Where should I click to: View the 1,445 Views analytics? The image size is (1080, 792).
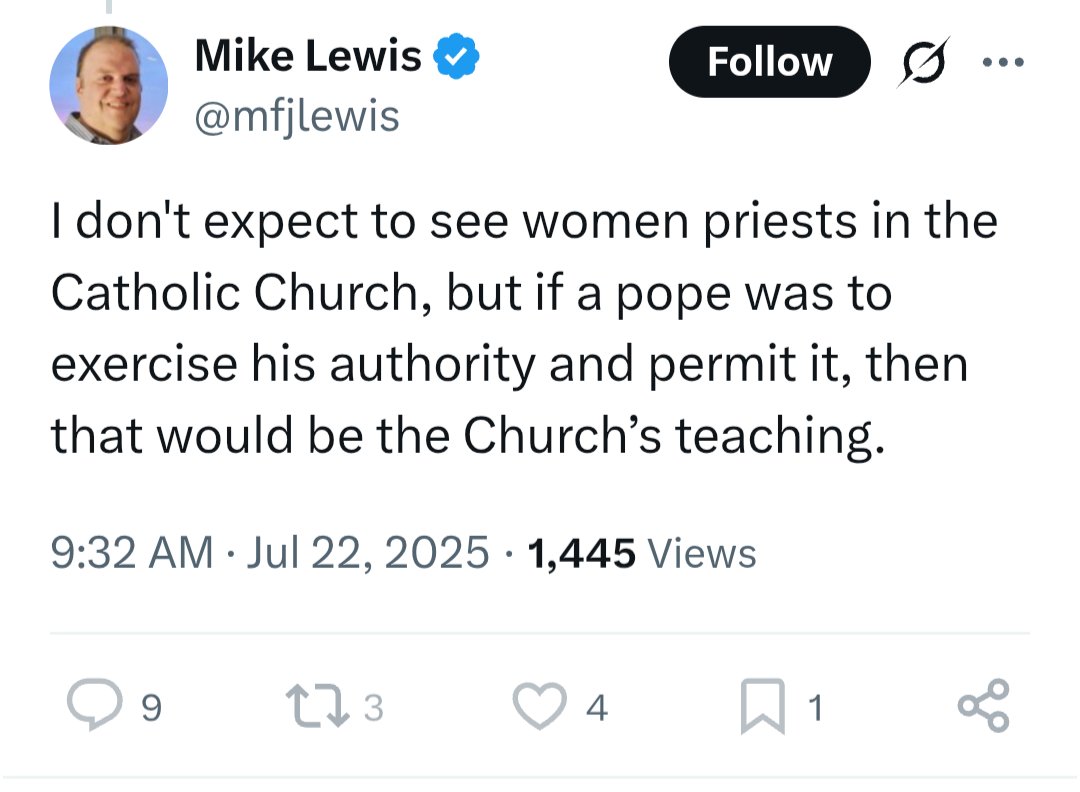pos(642,554)
